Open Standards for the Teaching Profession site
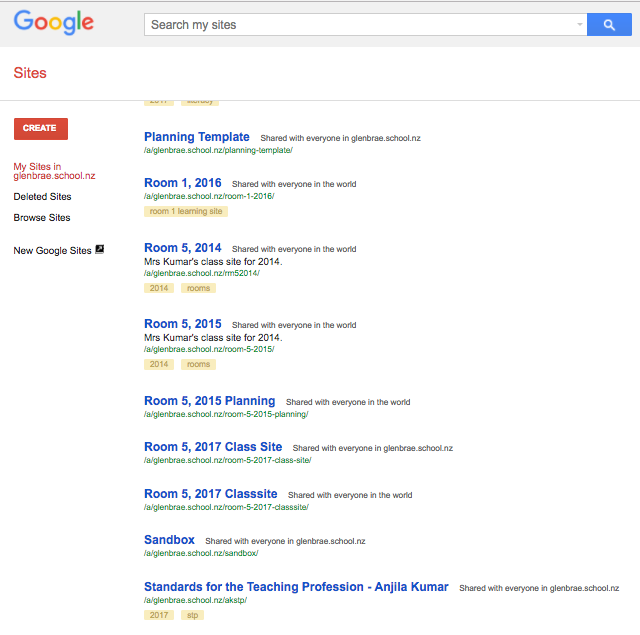Screen dimensions: 640x635 [296, 587]
